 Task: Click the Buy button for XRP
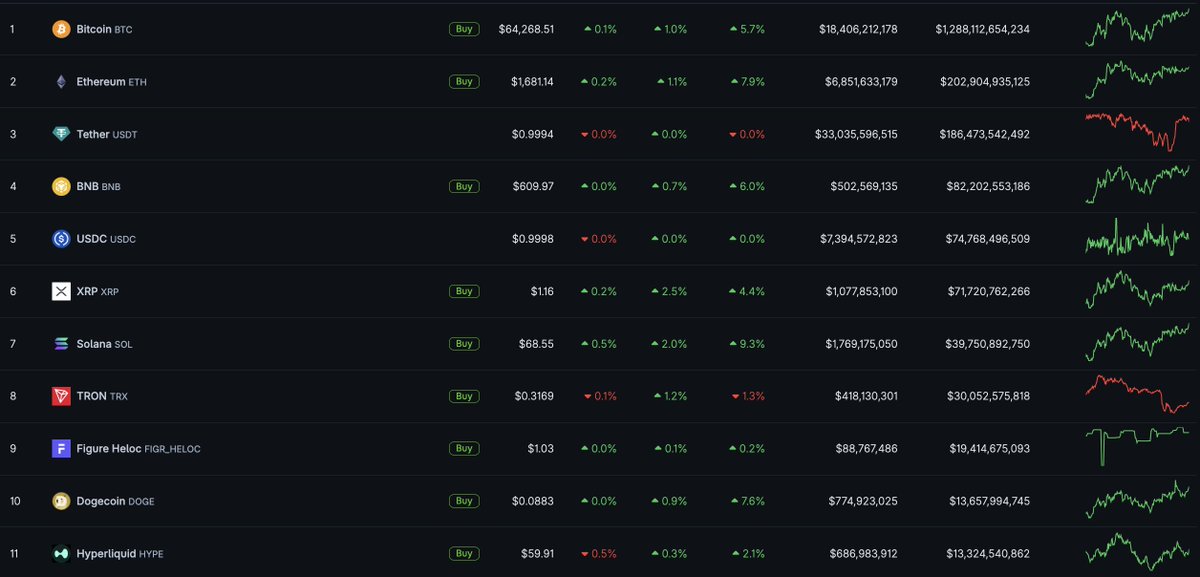click(464, 291)
